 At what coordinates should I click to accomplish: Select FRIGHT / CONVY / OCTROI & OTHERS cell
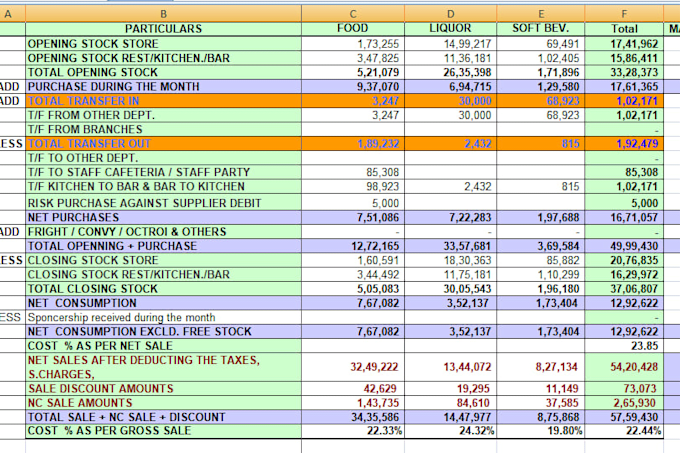(x=163, y=232)
